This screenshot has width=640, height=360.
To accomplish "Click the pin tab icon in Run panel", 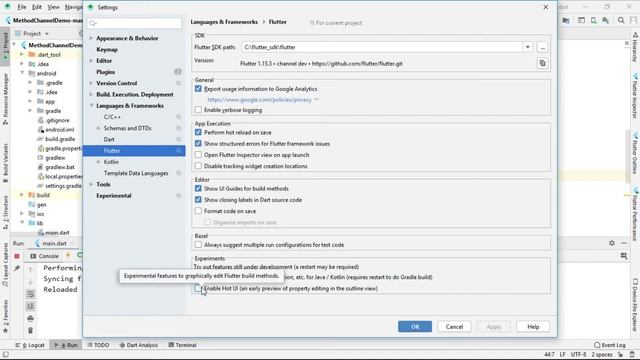I will pyautogui.click(x=17, y=268).
